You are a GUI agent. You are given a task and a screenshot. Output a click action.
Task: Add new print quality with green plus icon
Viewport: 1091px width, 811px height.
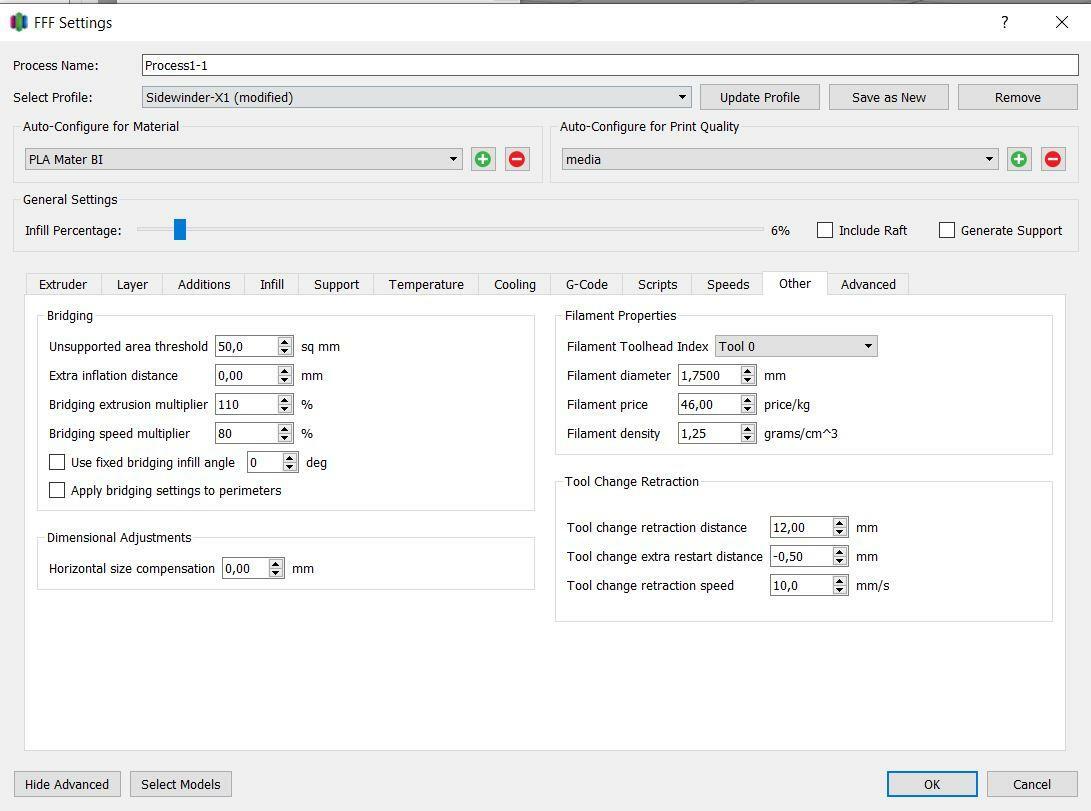[1019, 159]
